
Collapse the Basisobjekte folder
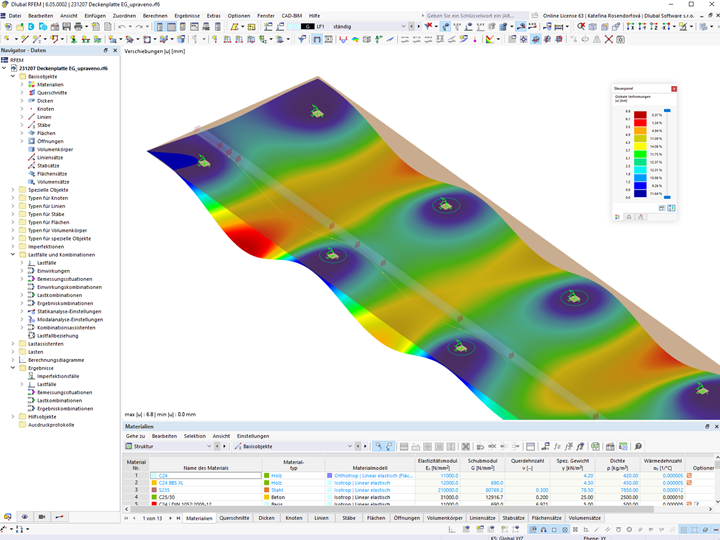pyautogui.click(x=13, y=76)
